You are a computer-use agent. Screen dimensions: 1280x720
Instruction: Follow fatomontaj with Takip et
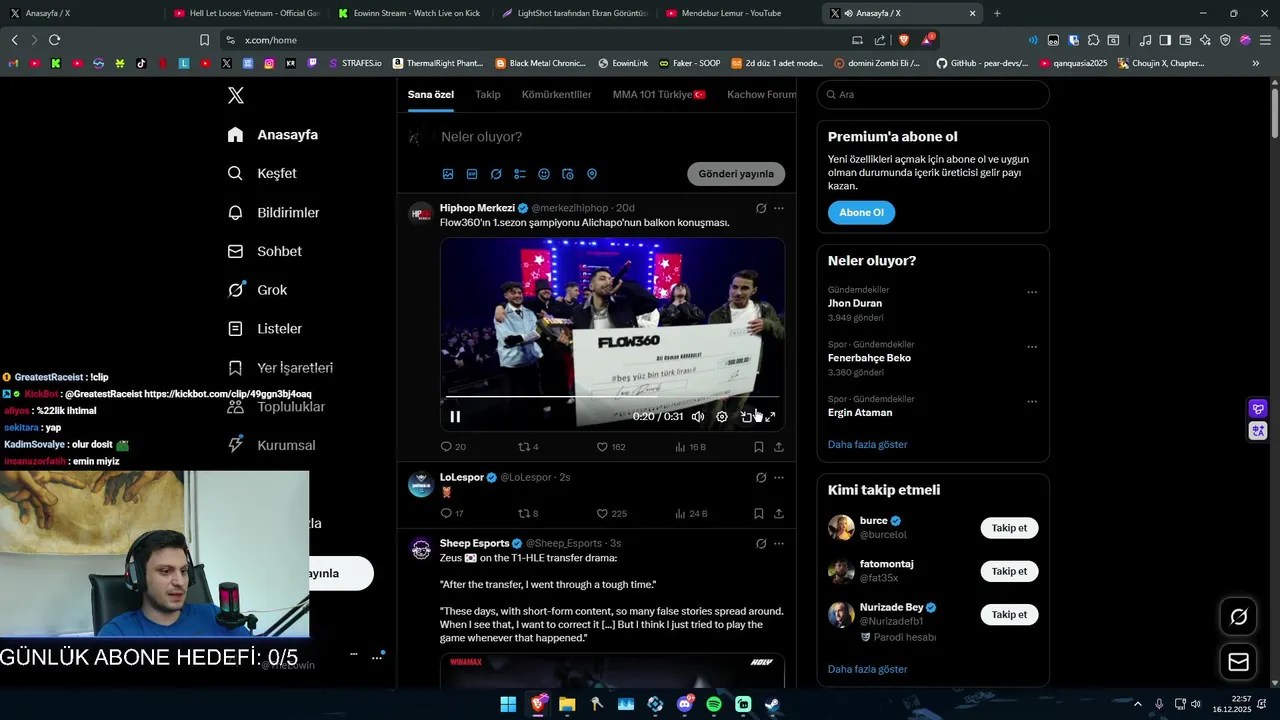pos(1009,572)
